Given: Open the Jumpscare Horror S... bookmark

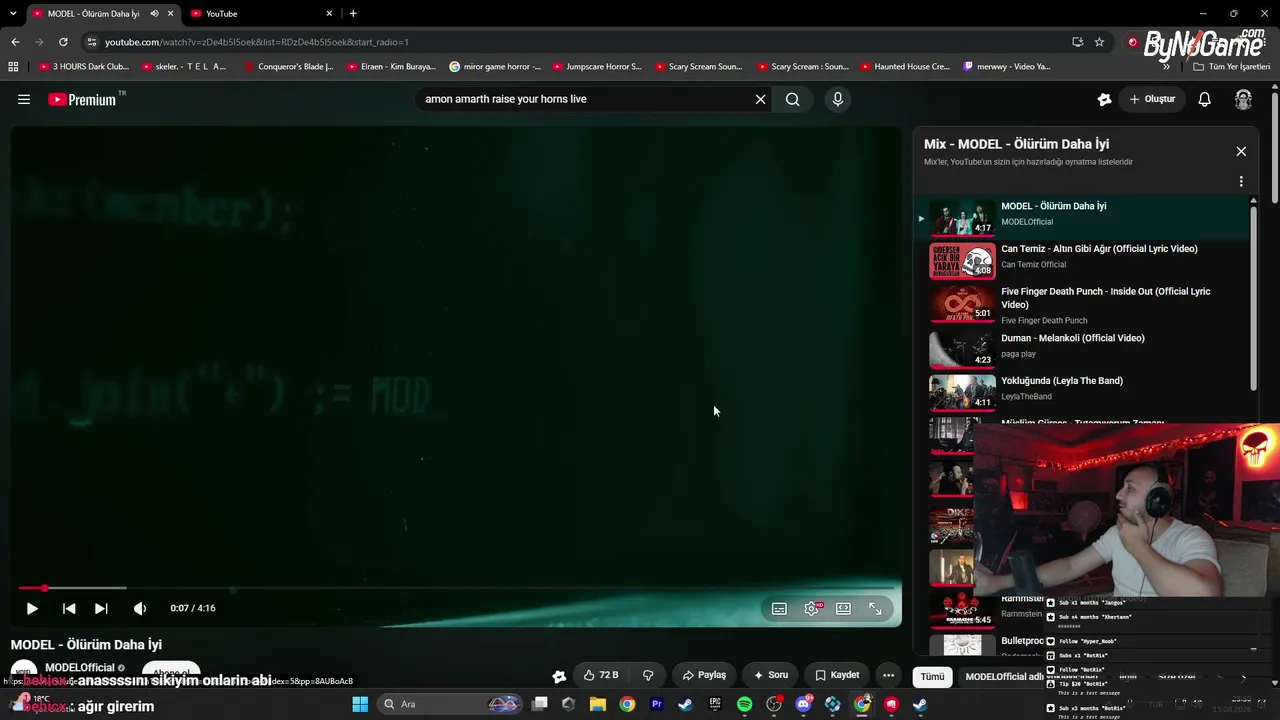Looking at the screenshot, I should (597, 67).
